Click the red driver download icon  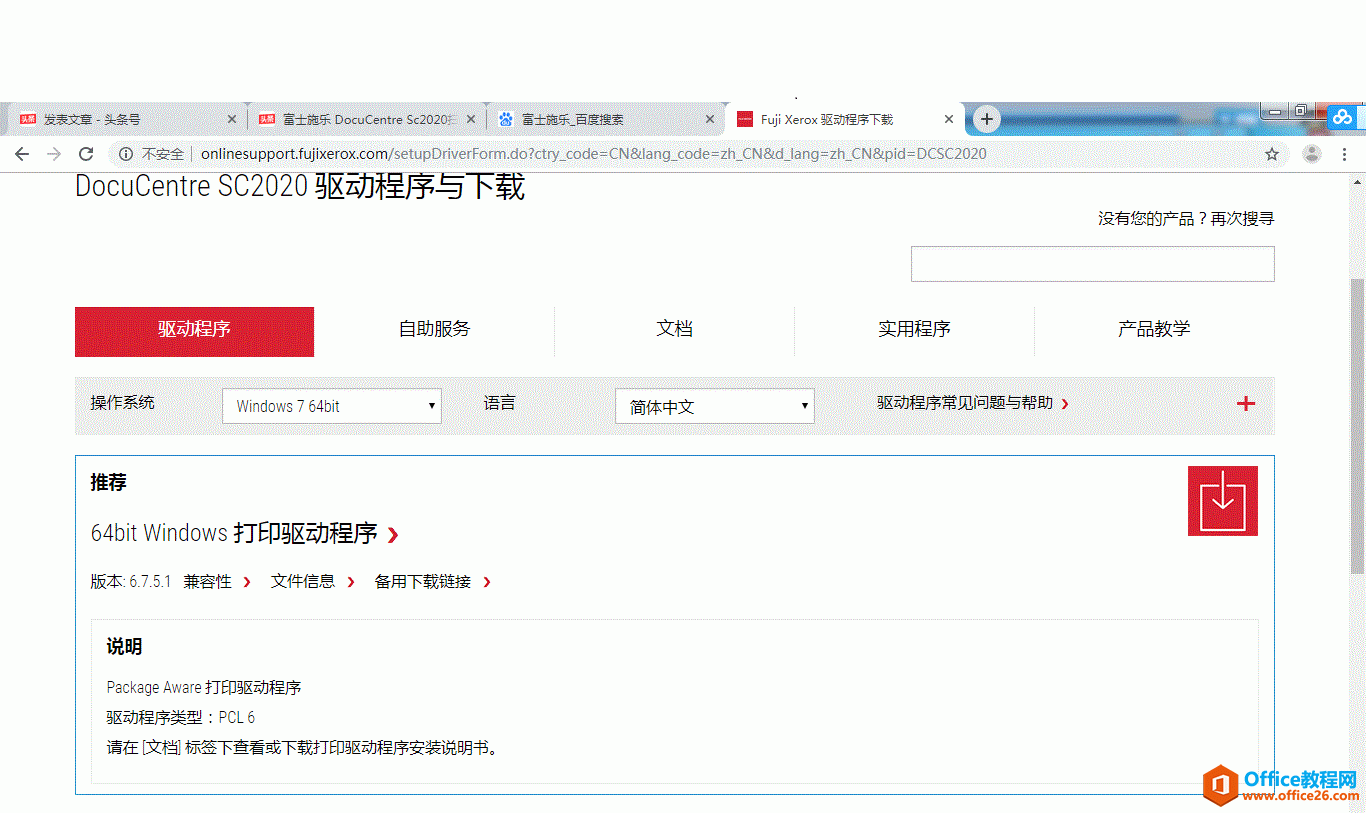(1222, 501)
